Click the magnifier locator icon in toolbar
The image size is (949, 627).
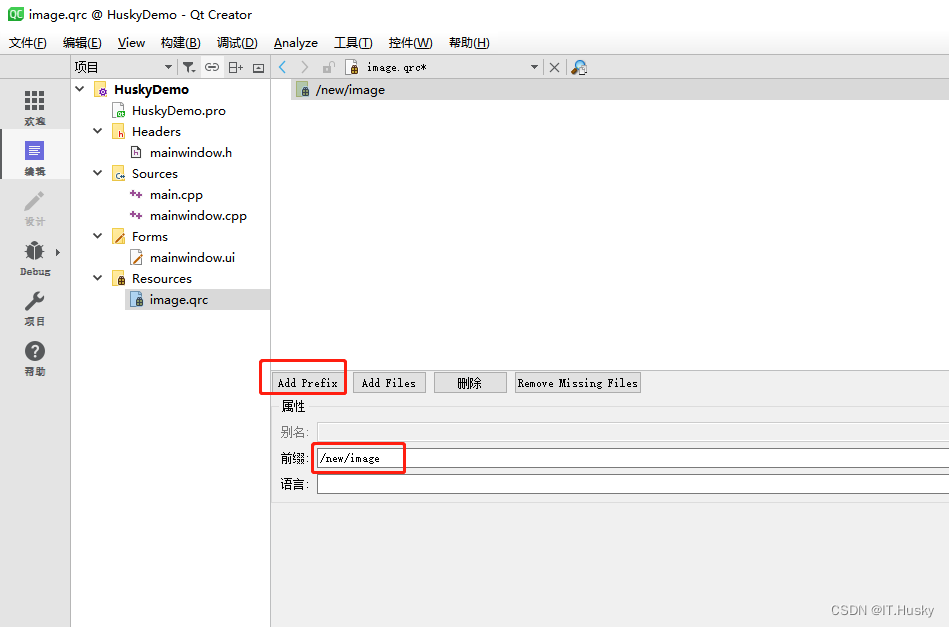tap(579, 67)
